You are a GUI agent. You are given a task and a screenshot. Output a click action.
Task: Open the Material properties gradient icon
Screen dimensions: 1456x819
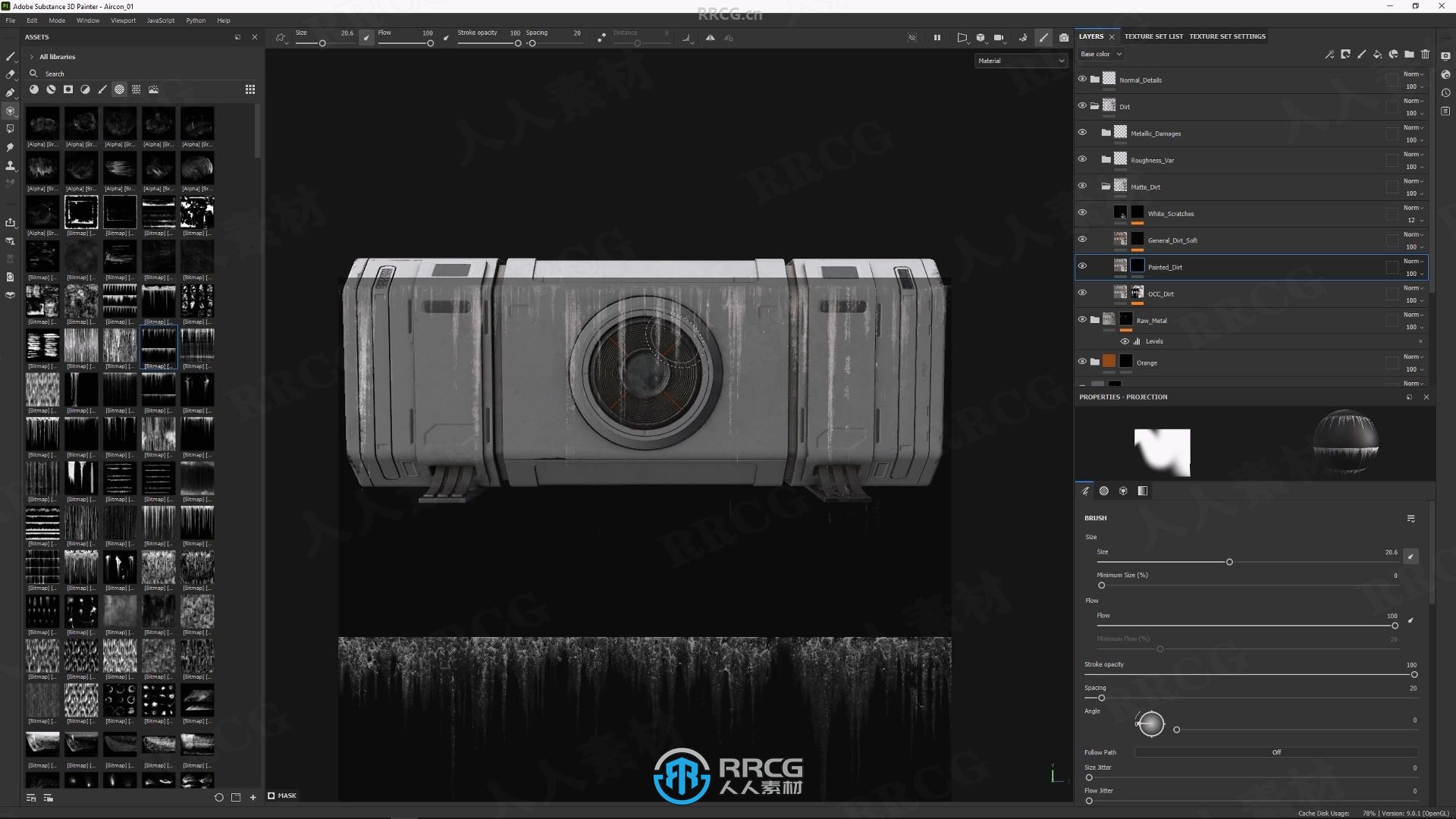tap(1143, 491)
